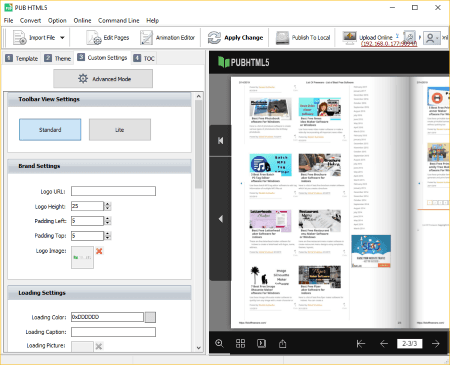The image size is (450, 365).
Task: Click the Logo Height value field
Action: pos(87,206)
